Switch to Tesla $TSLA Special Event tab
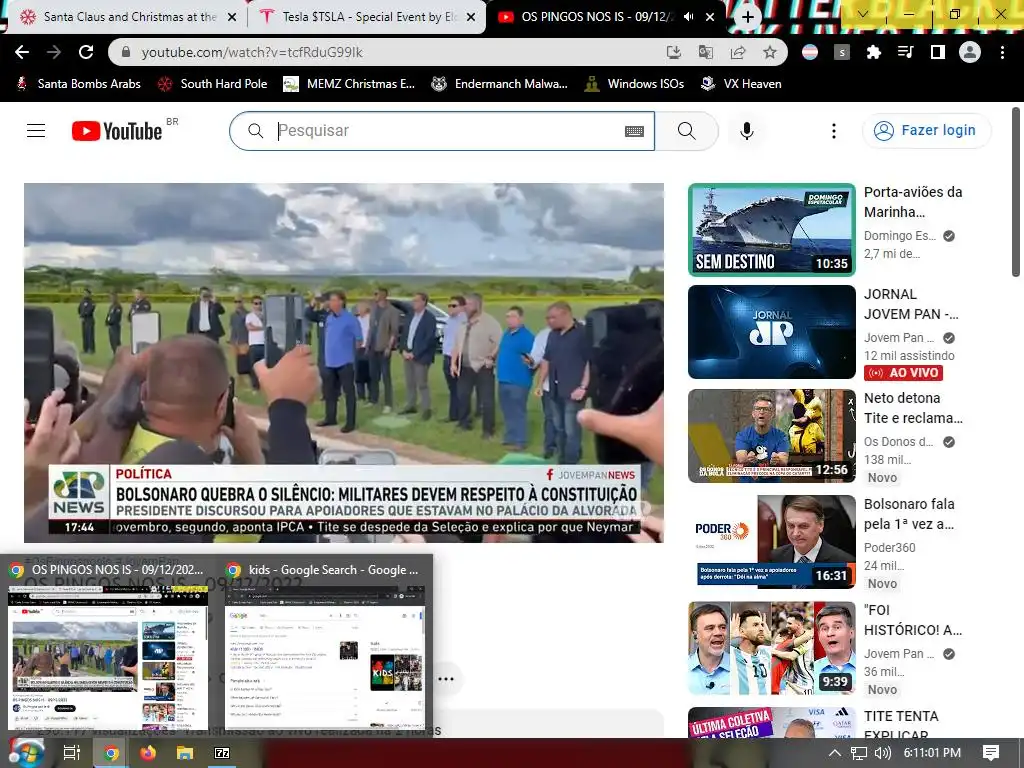The width and height of the screenshot is (1024, 768). (x=370, y=17)
